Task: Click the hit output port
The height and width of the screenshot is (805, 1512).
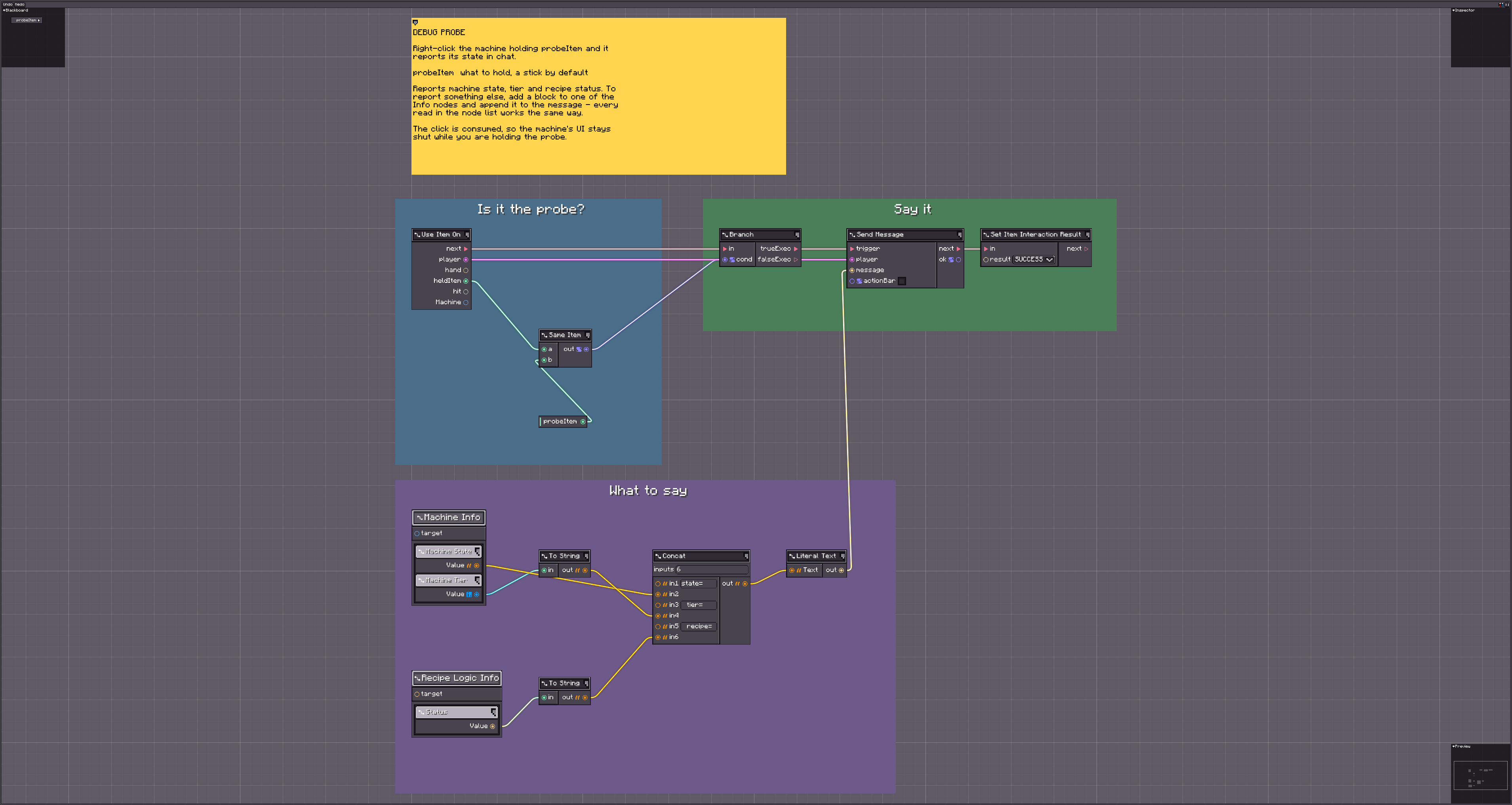Action: pos(466,292)
